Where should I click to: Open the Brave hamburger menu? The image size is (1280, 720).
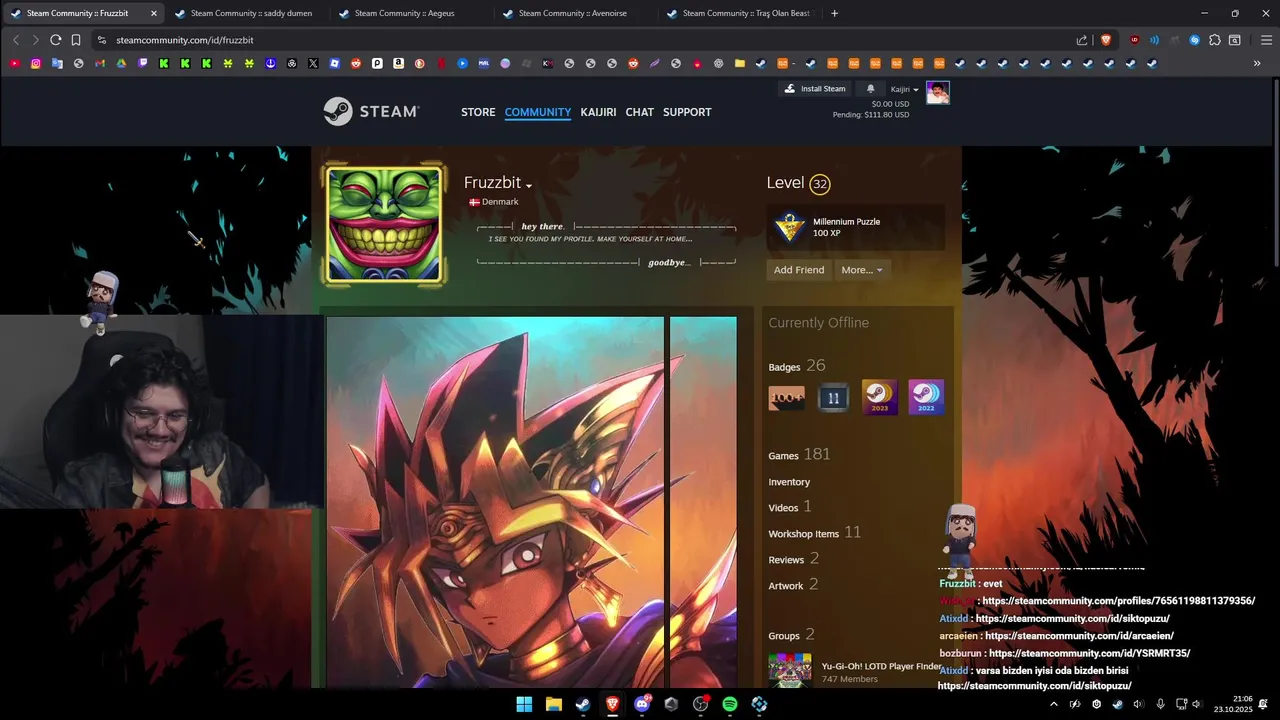pos(1266,40)
